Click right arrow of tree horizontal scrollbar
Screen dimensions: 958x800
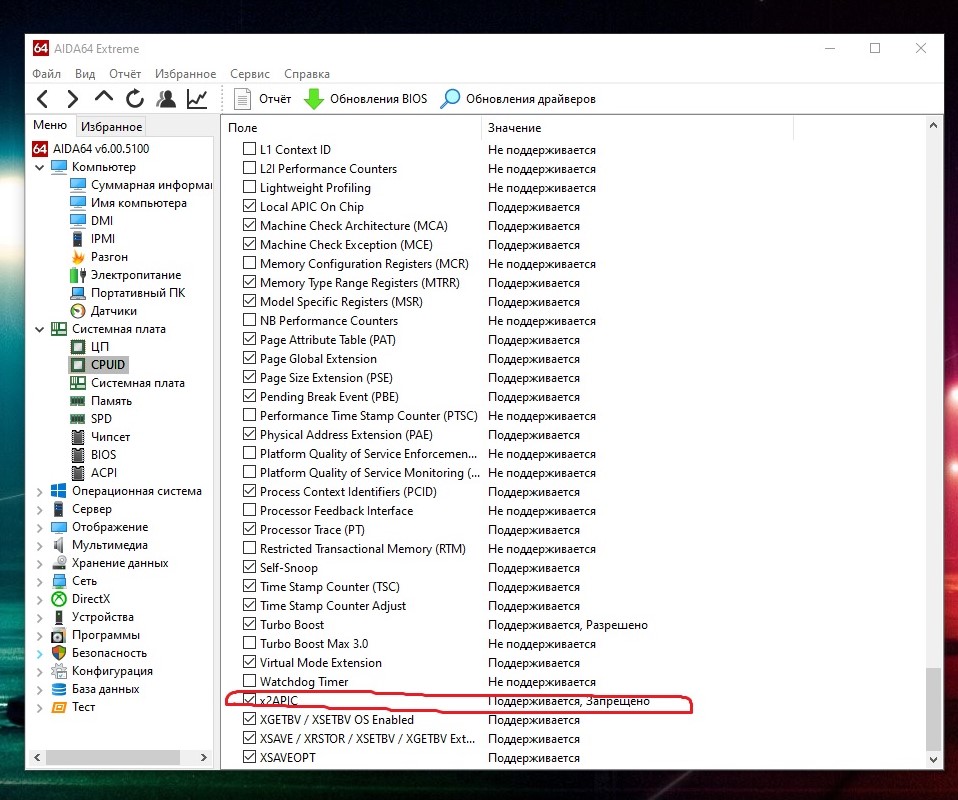[x=203, y=757]
